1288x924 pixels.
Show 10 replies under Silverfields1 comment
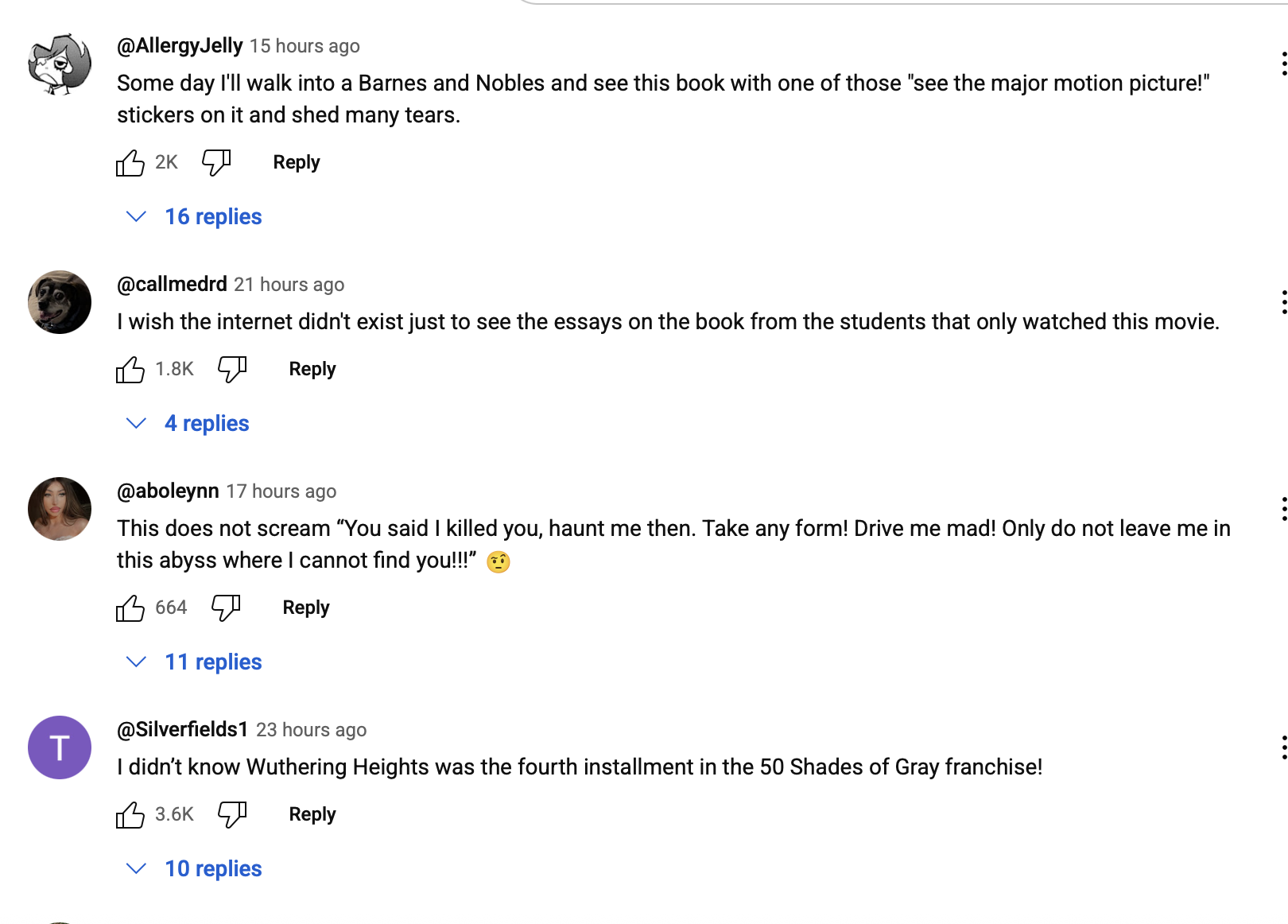pos(196,869)
